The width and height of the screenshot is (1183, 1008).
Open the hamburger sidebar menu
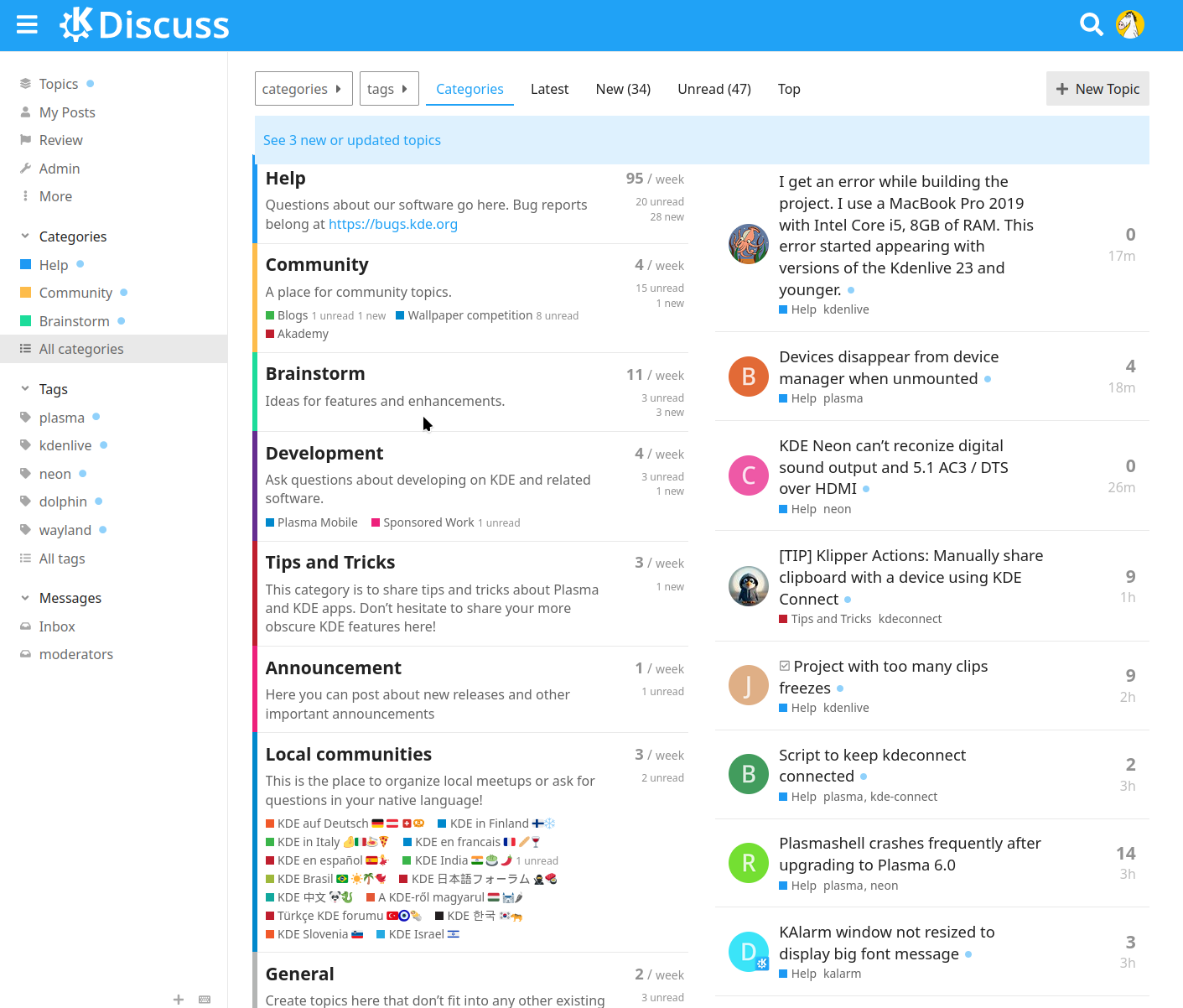[27, 24]
